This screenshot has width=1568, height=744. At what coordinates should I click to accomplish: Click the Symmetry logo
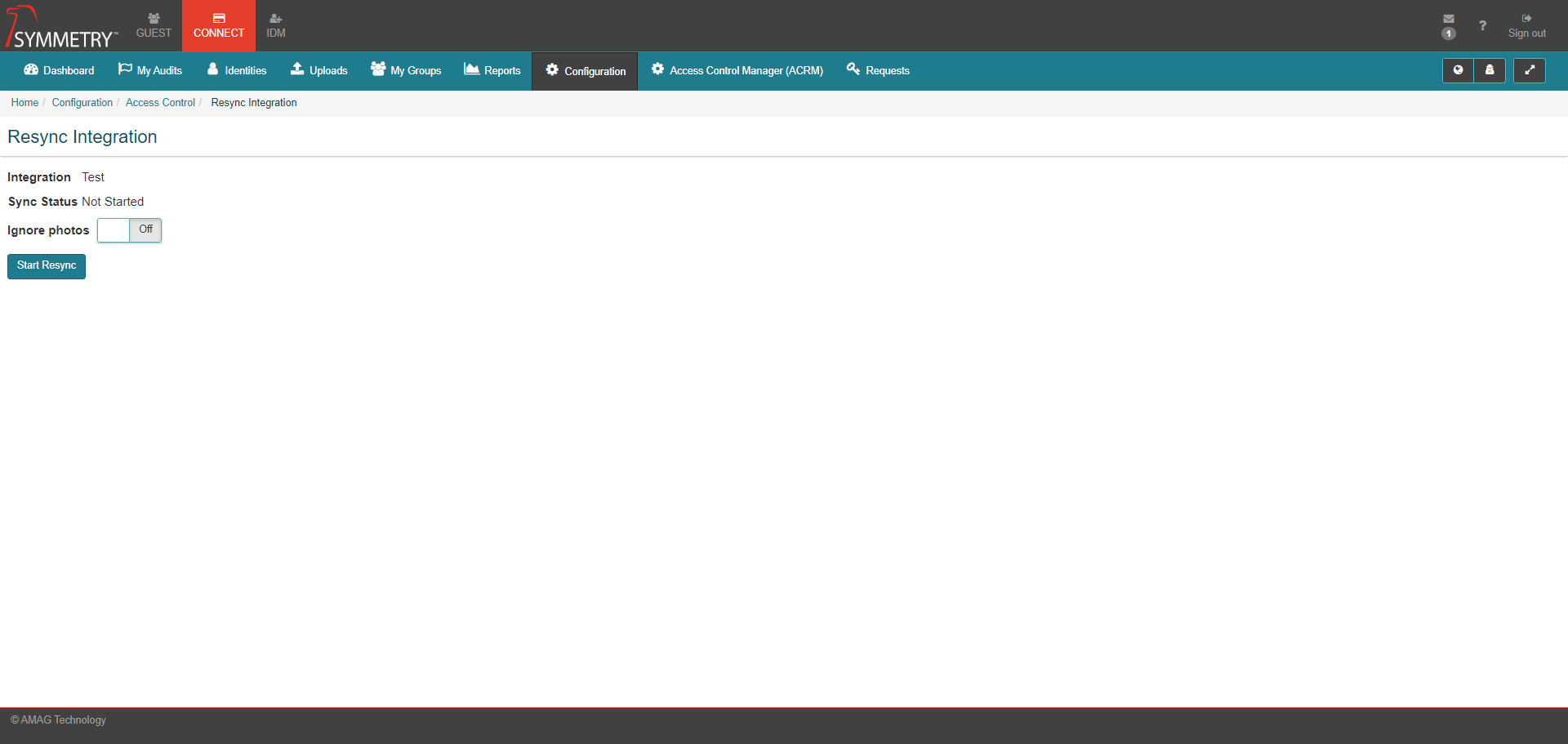click(61, 27)
